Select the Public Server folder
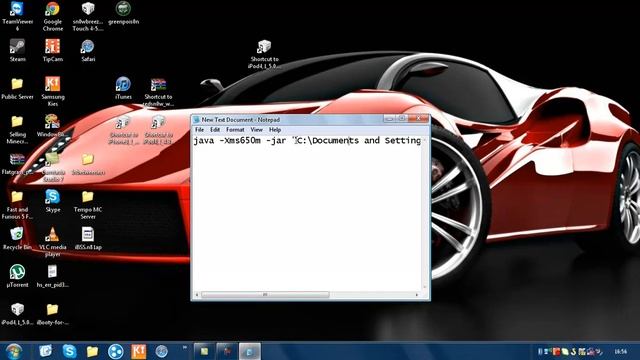Image resolution: width=640 pixels, height=360 pixels. (x=17, y=88)
